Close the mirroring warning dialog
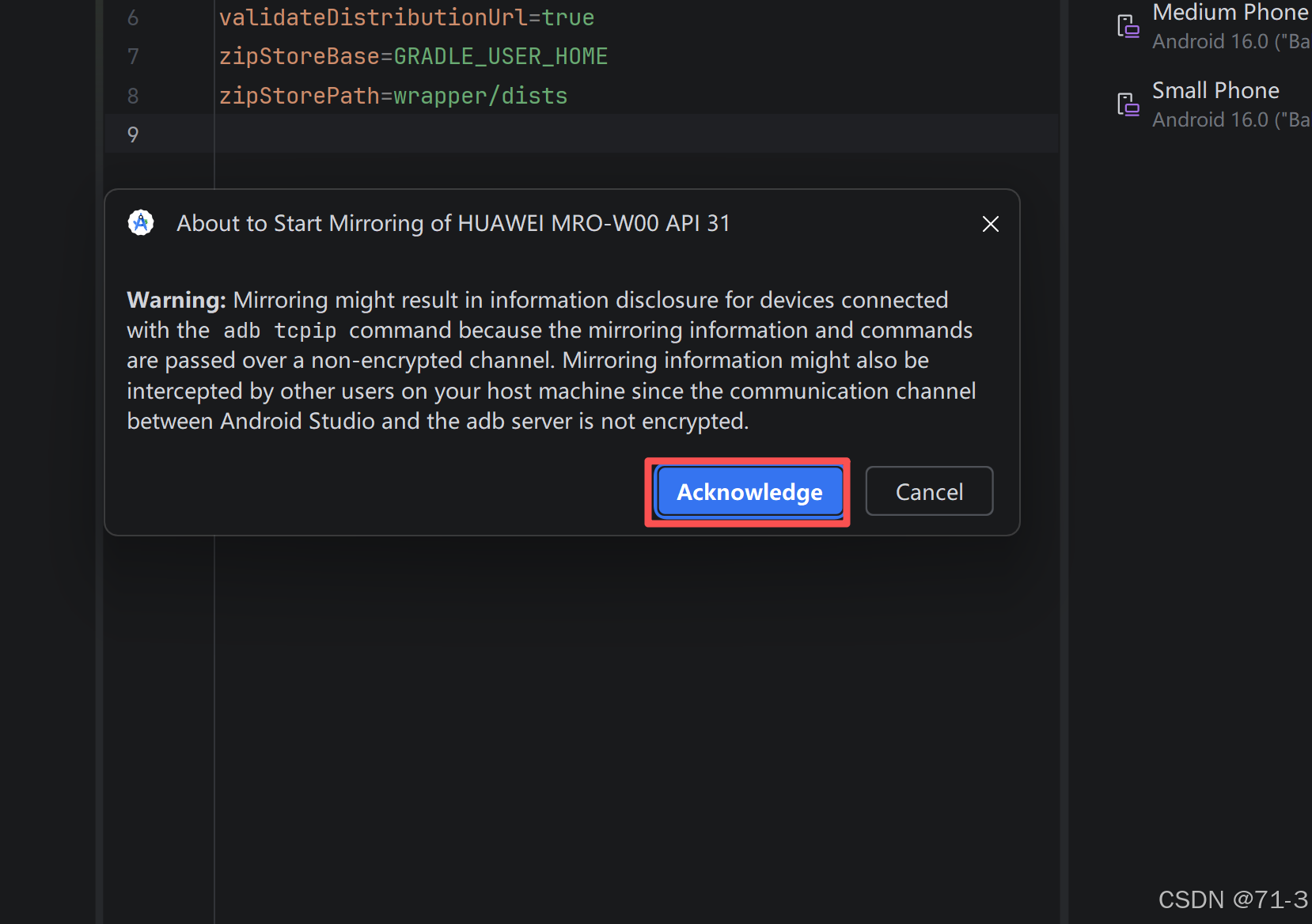This screenshot has width=1312, height=924. coord(990,224)
